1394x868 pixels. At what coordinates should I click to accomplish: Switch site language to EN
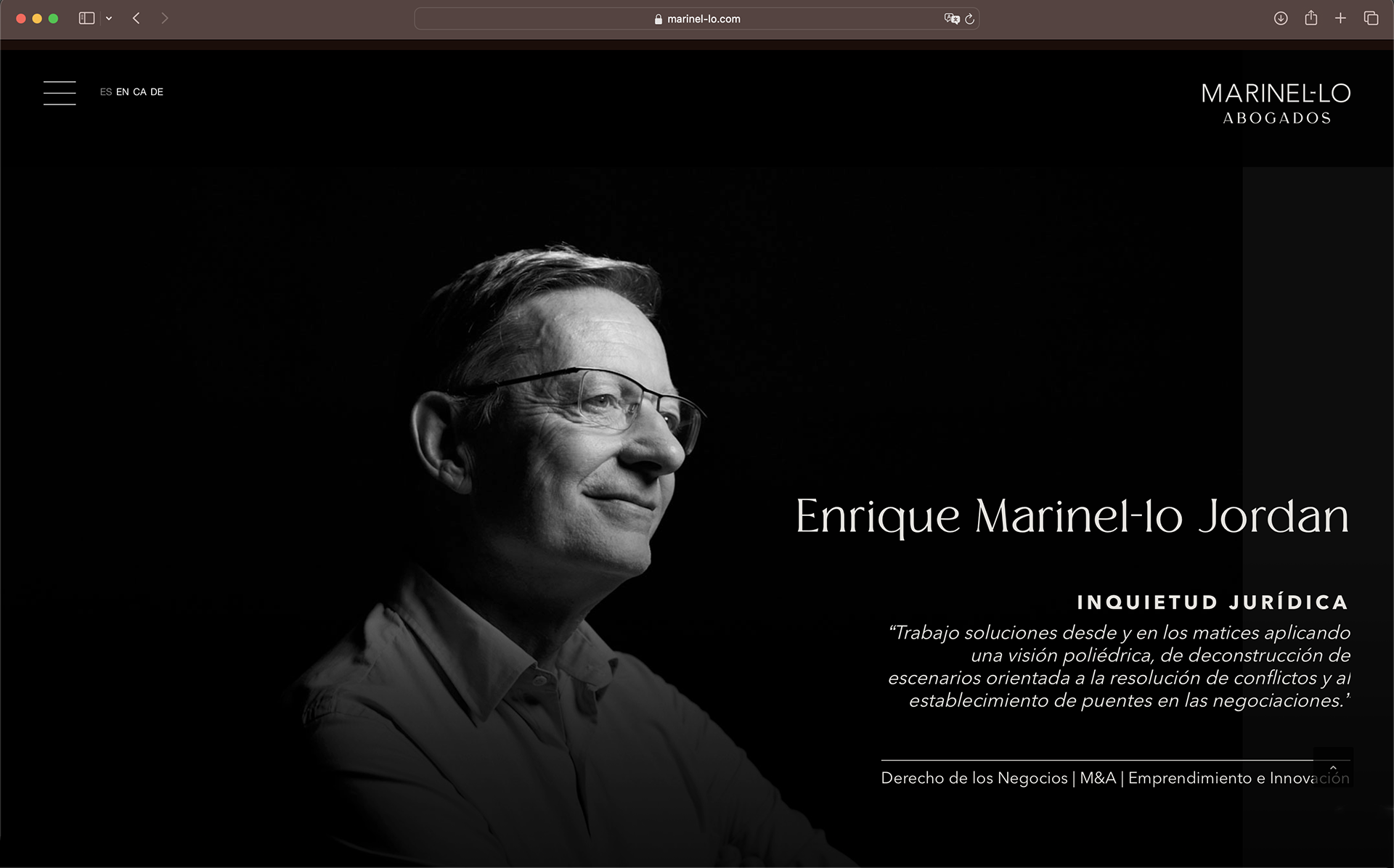point(123,92)
